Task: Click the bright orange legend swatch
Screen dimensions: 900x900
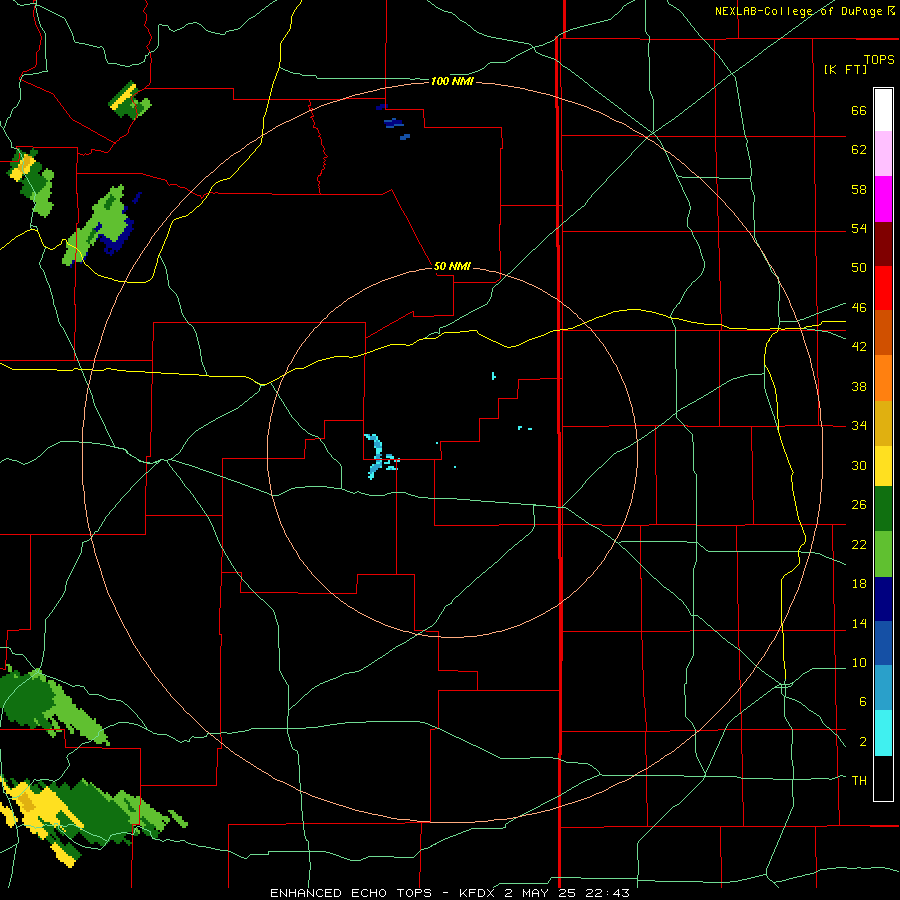Action: click(x=883, y=378)
